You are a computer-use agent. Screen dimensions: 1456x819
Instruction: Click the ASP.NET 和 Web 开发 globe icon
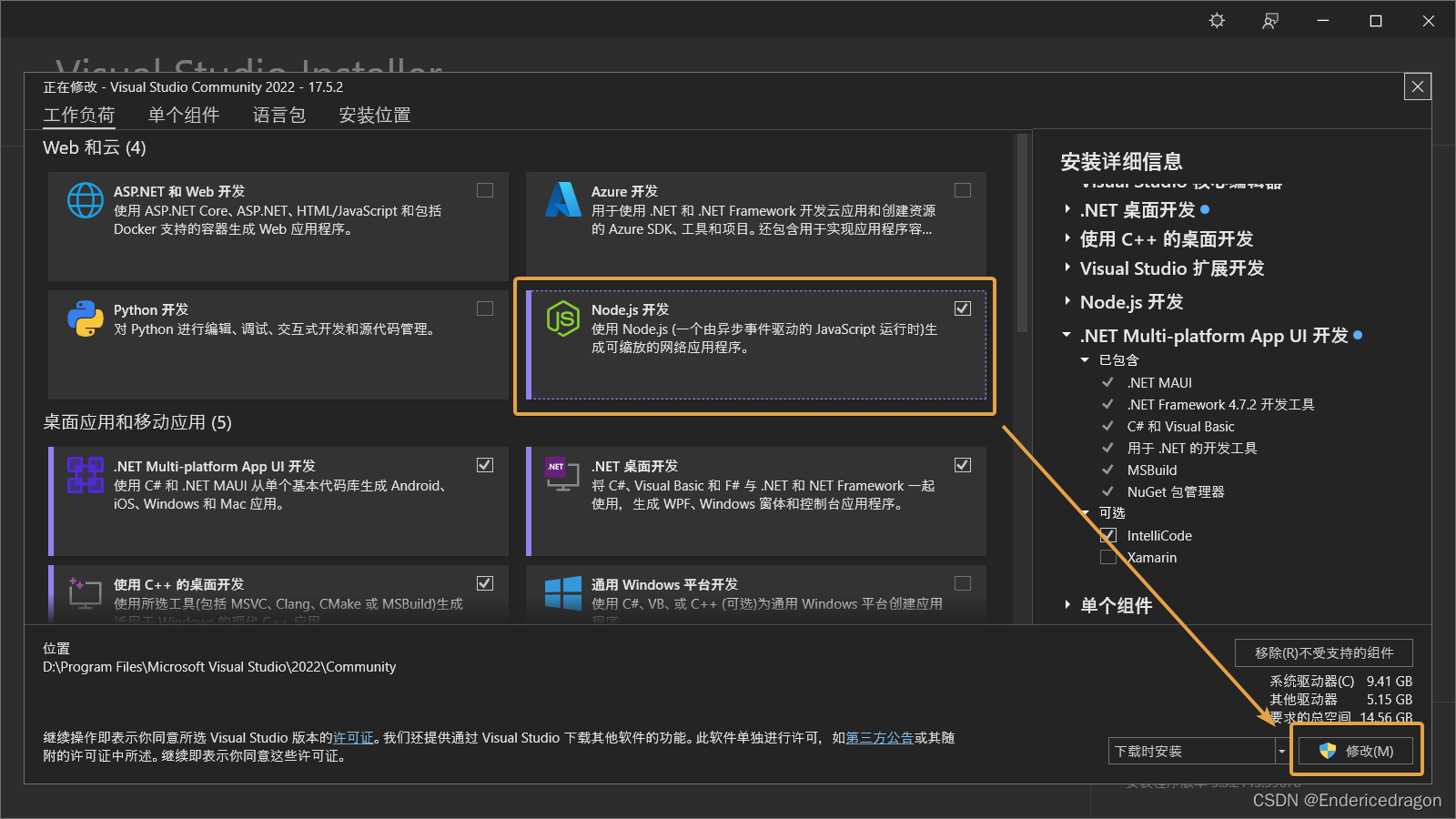pyautogui.click(x=85, y=201)
